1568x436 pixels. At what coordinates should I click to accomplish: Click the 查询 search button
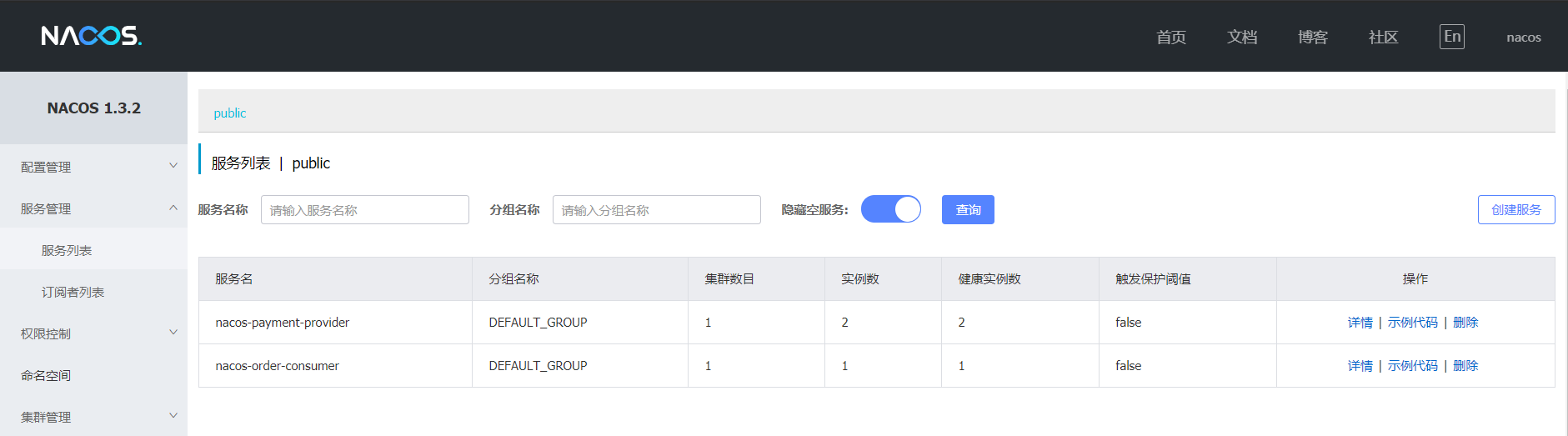tap(967, 210)
